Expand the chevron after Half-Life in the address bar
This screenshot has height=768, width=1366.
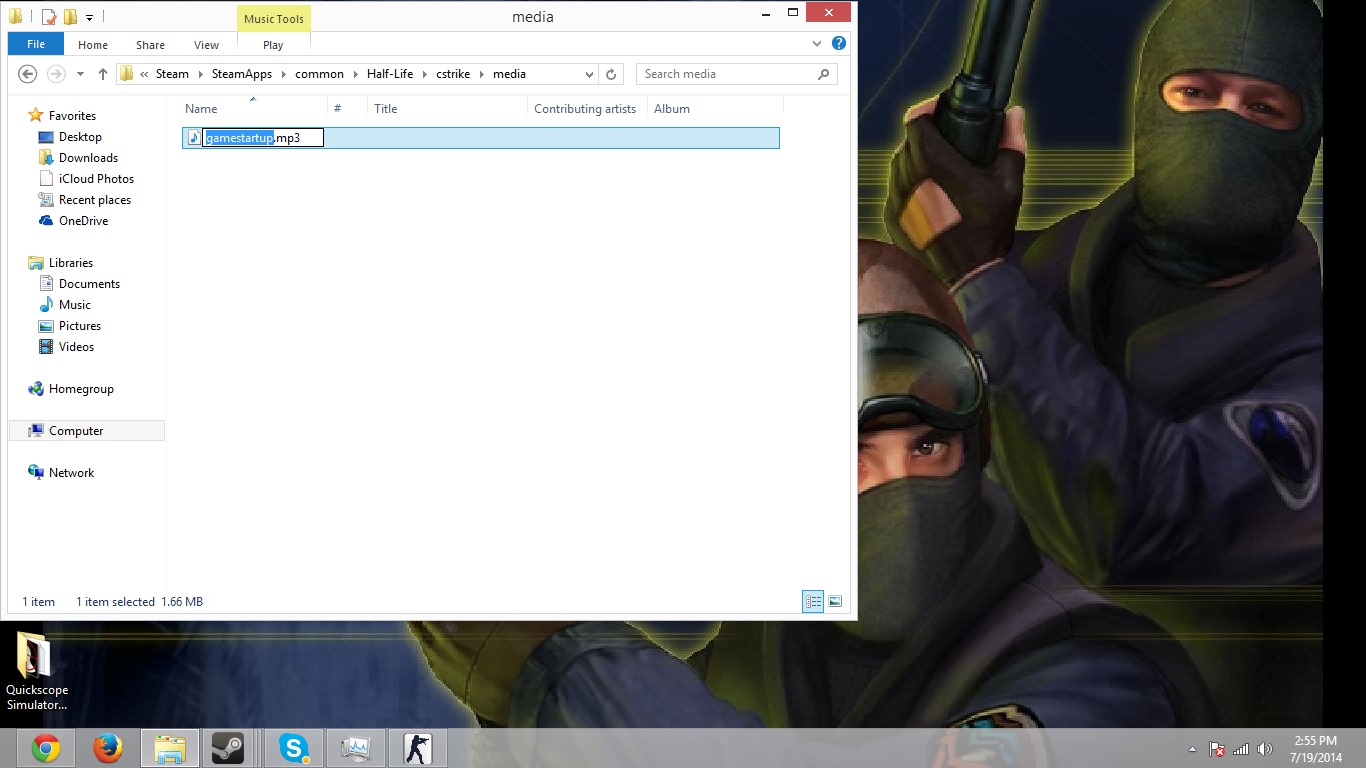point(424,74)
